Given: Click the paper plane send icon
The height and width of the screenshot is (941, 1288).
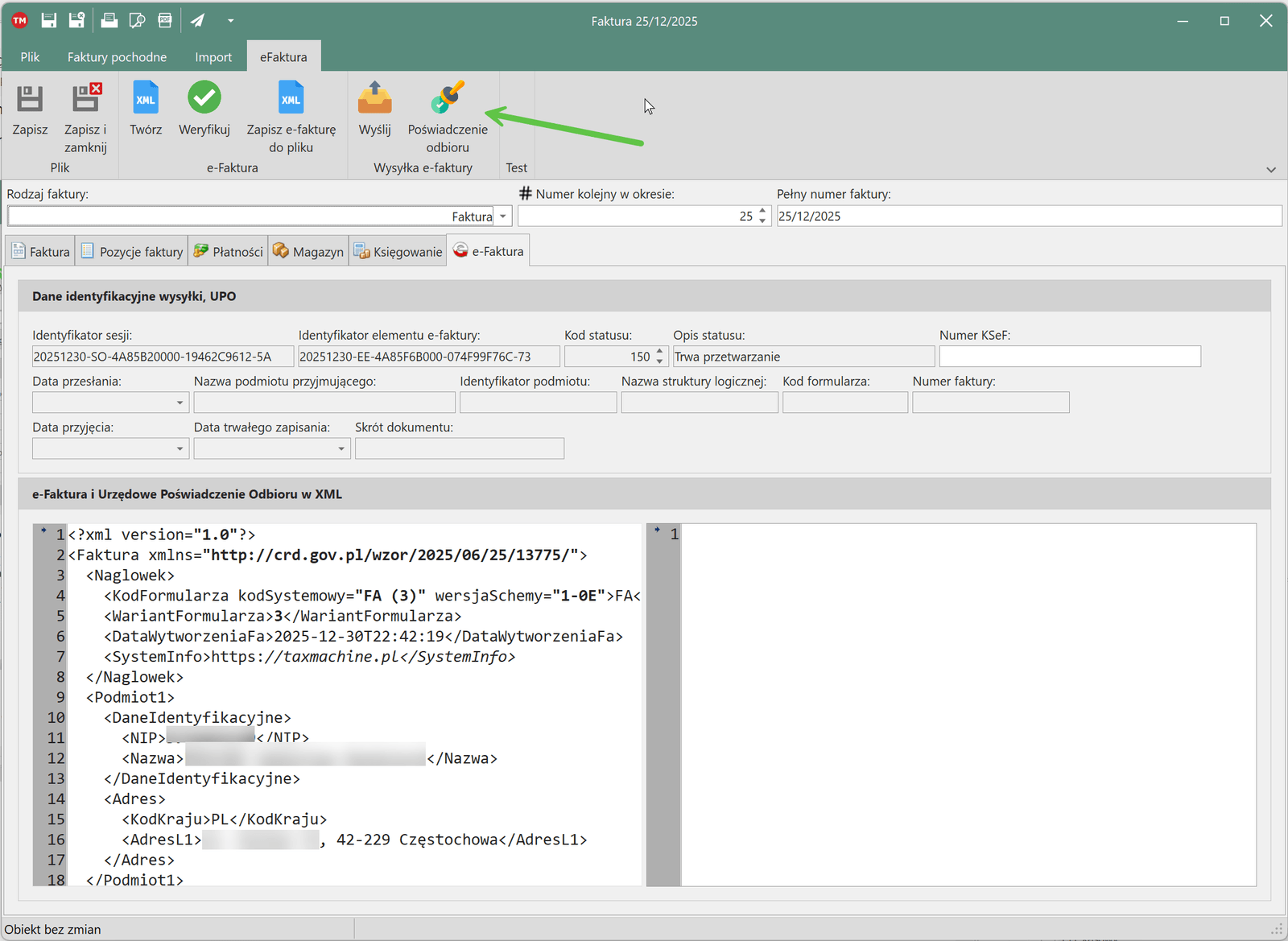Looking at the screenshot, I should (197, 21).
